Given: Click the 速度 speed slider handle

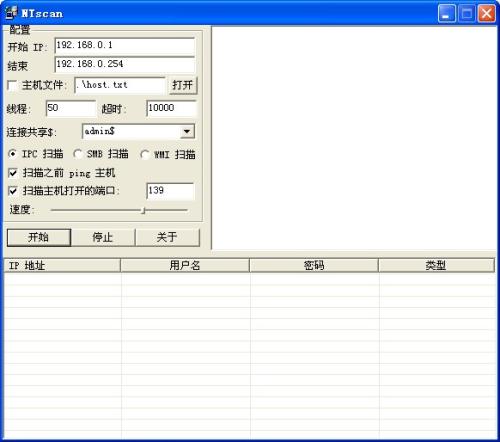Looking at the screenshot, I should 143,210.
